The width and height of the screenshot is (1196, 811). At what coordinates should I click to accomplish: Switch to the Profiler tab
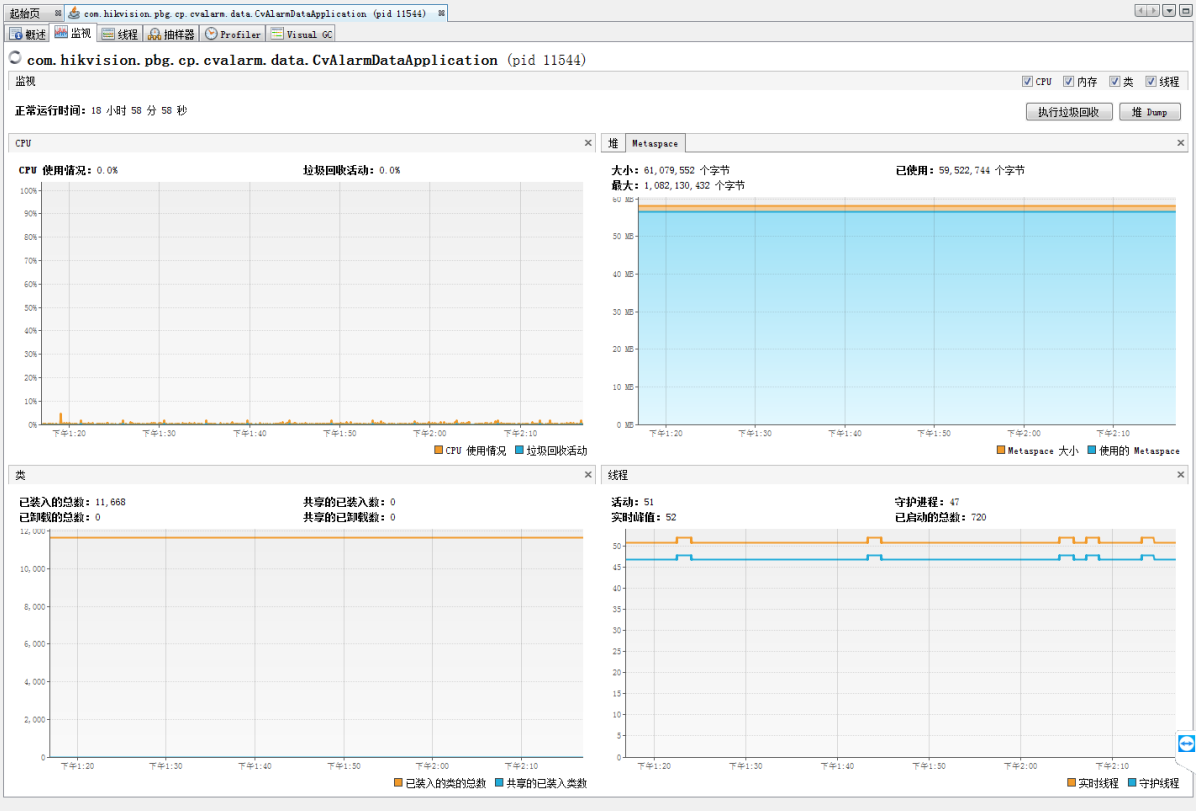[233, 34]
